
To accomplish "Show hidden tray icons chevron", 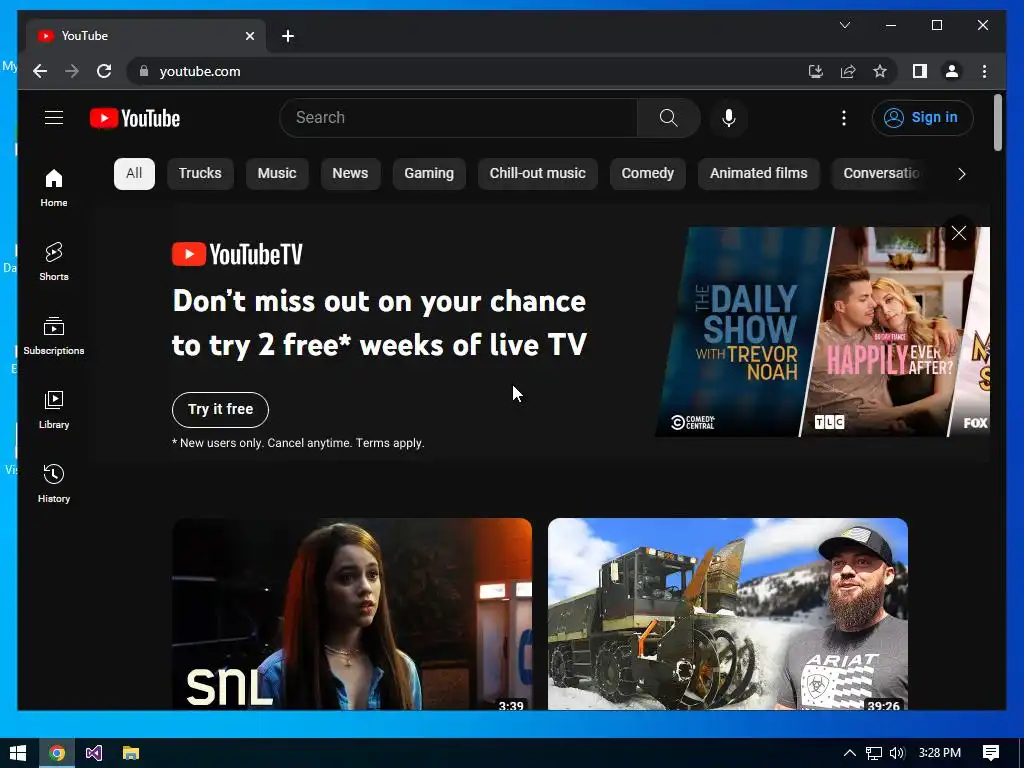I will pyautogui.click(x=849, y=753).
